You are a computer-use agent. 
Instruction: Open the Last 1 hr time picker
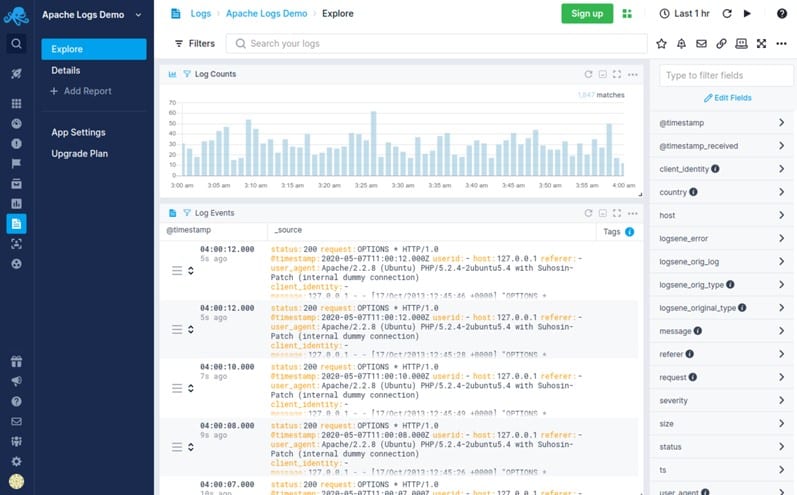[x=685, y=14]
